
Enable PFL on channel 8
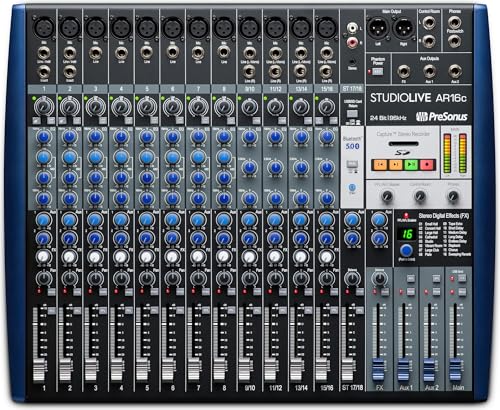coord(231,311)
